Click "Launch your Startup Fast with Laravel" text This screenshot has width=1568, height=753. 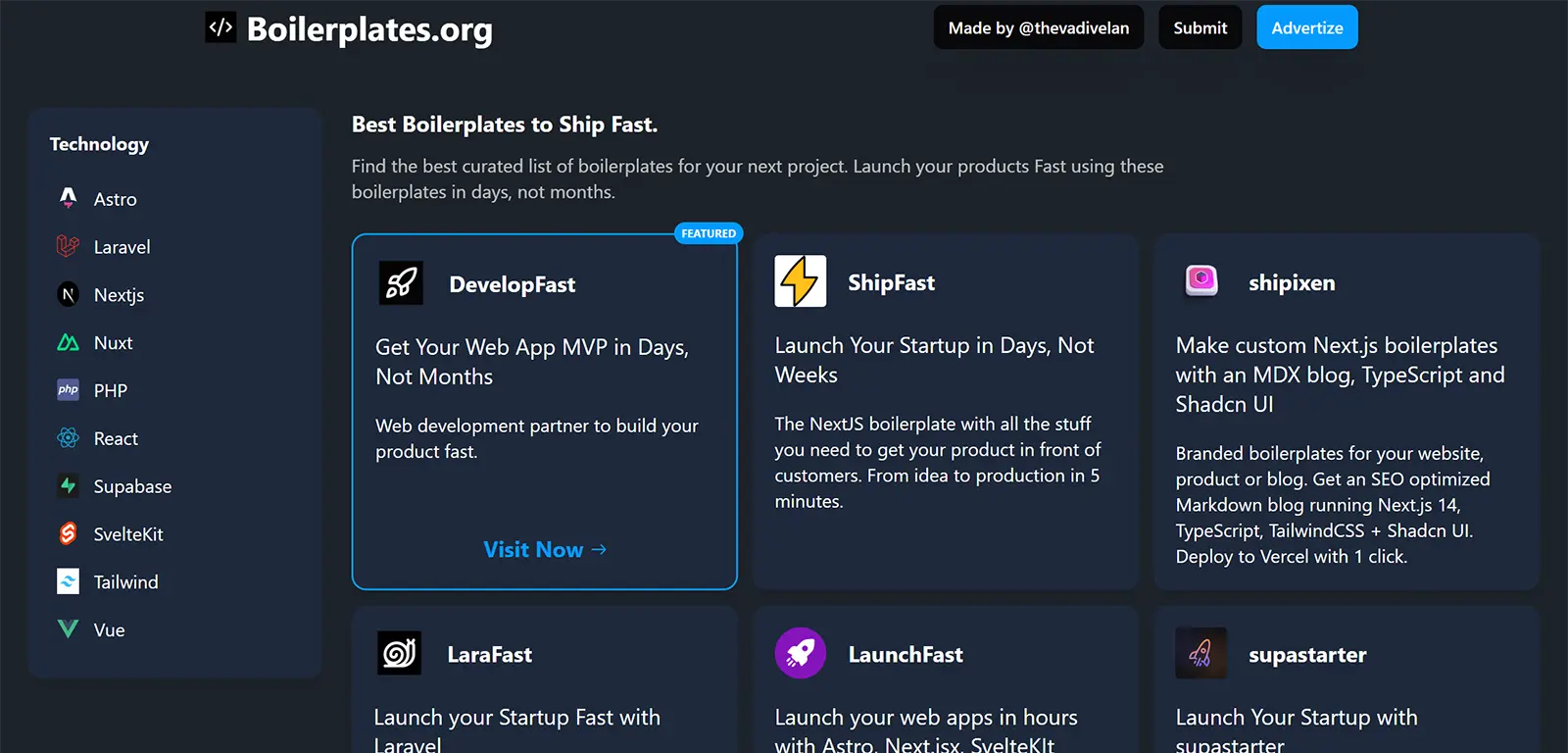click(516, 730)
